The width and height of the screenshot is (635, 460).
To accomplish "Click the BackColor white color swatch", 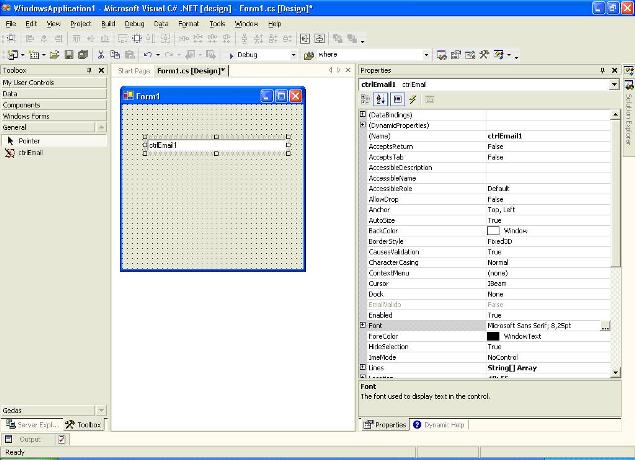I will pyautogui.click(x=493, y=231).
